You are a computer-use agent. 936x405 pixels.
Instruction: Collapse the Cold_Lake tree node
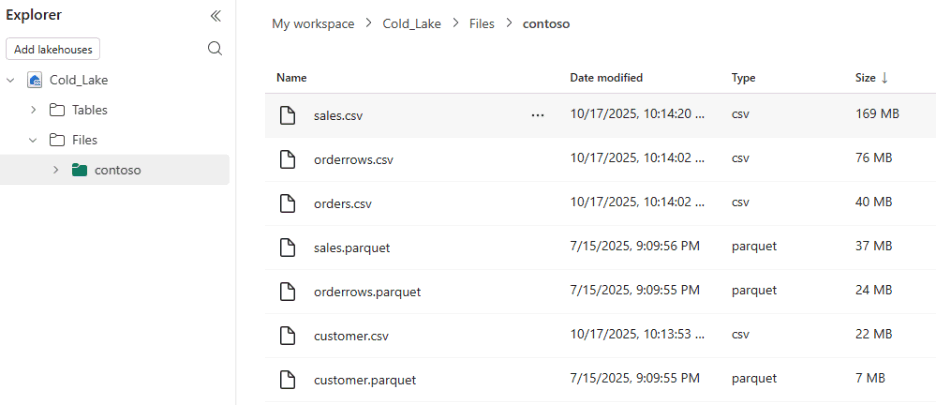11,80
